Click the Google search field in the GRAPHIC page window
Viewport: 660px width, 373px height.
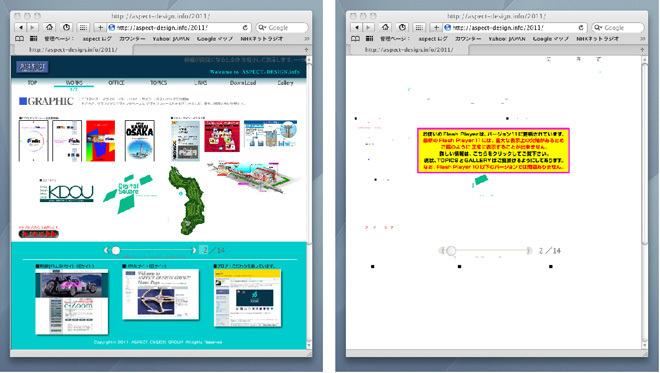[x=282, y=27]
